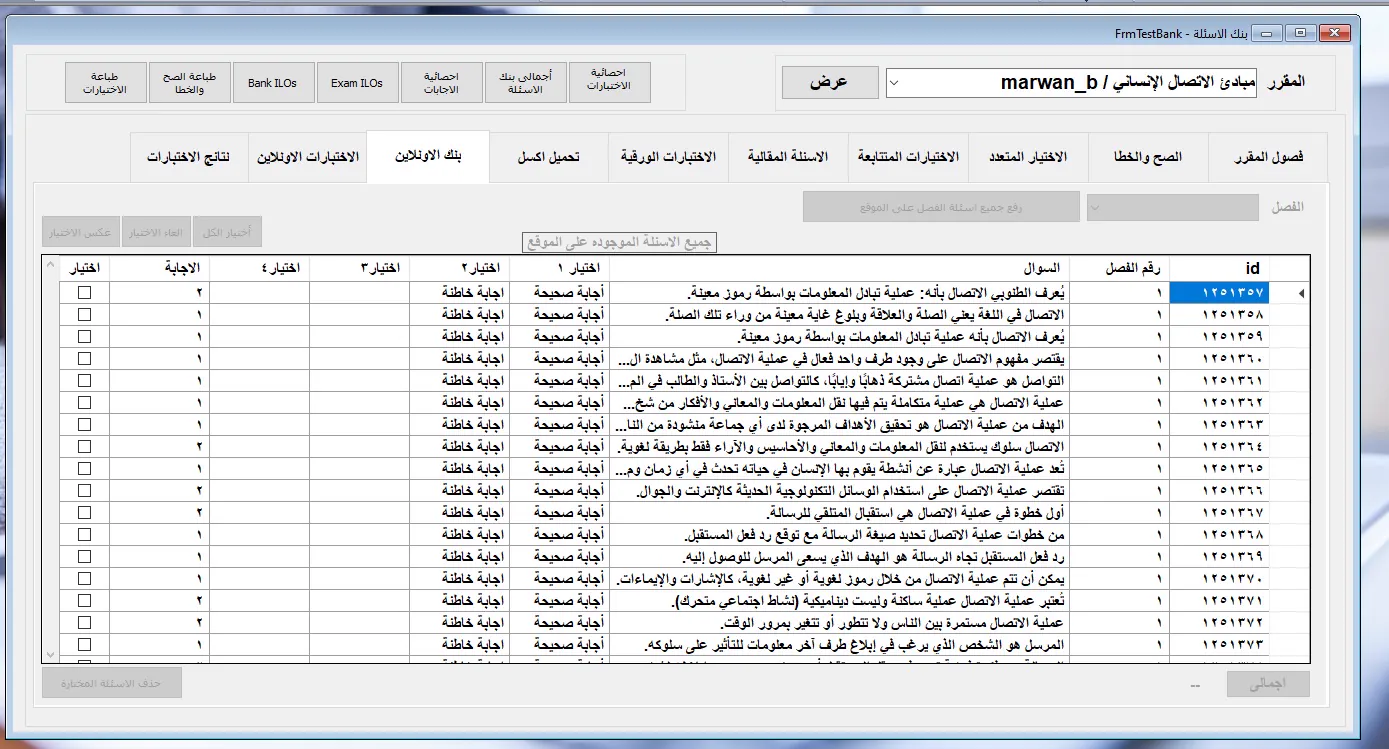This screenshot has height=749, width=1389.
Task: Go to the الاختيار المتعدد tab
Action: click(x=1029, y=157)
